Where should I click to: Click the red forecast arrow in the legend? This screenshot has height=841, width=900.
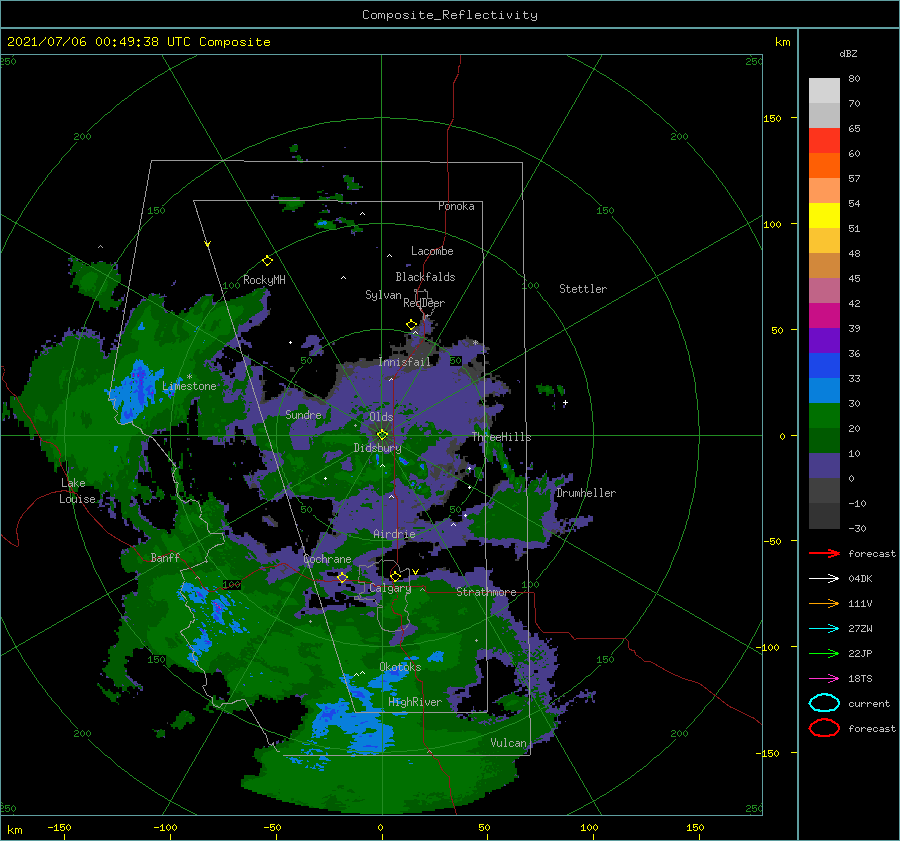click(824, 553)
